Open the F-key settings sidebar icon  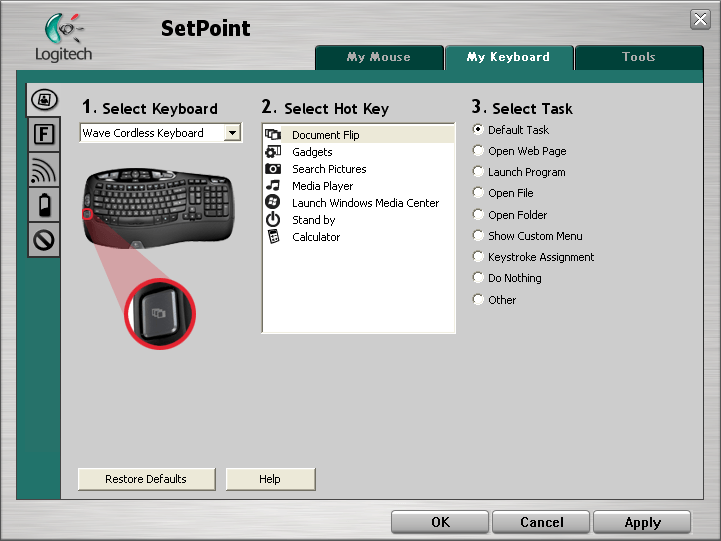click(x=44, y=135)
